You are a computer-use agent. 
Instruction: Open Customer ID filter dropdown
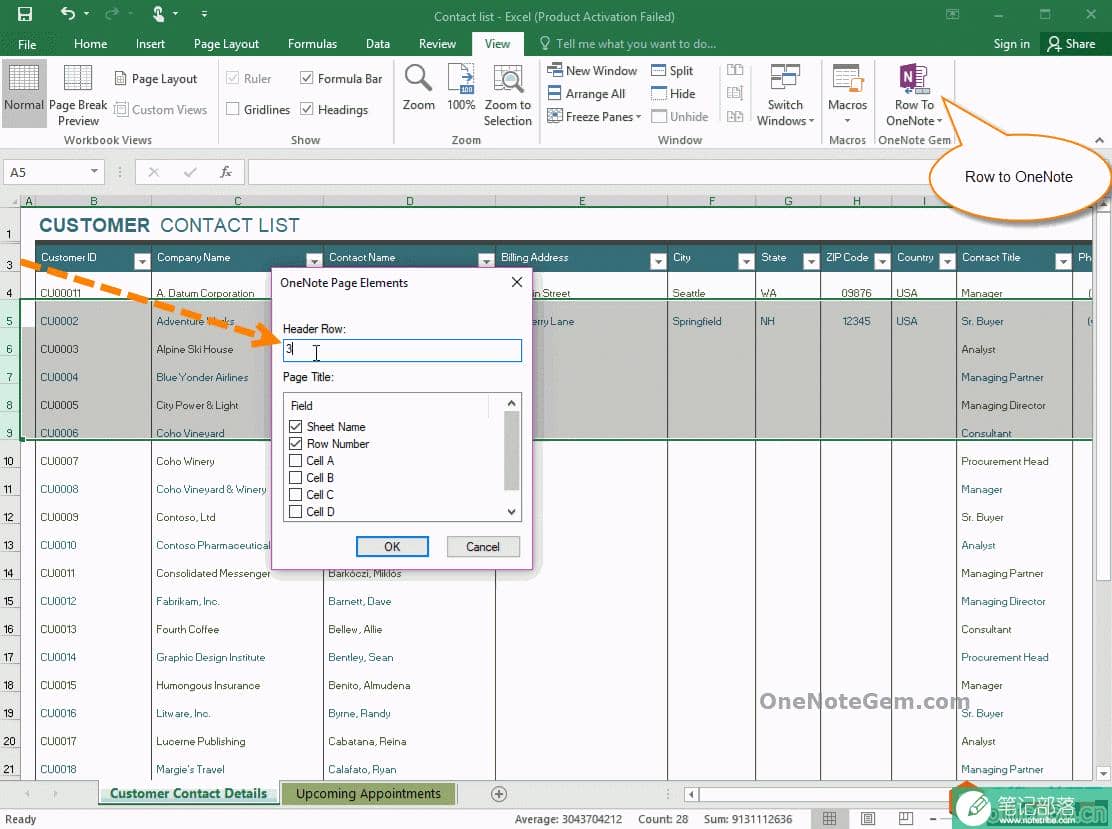point(142,262)
